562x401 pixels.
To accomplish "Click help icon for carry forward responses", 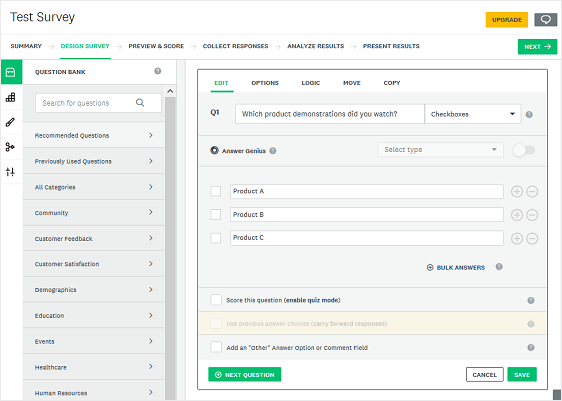I will click(531, 324).
